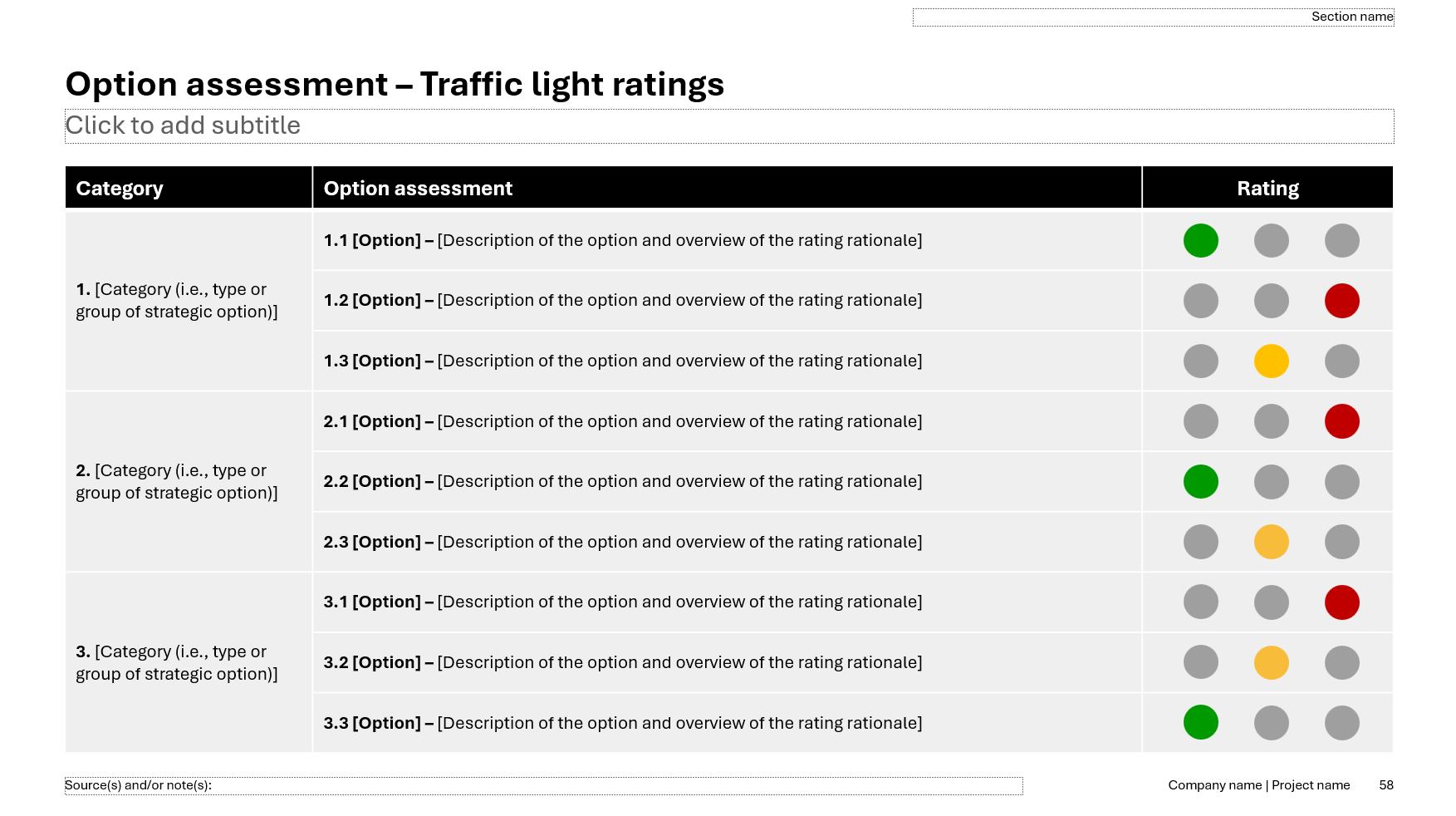
Task: Click the yellow rating circle in row 1.3
Action: [x=1271, y=361]
